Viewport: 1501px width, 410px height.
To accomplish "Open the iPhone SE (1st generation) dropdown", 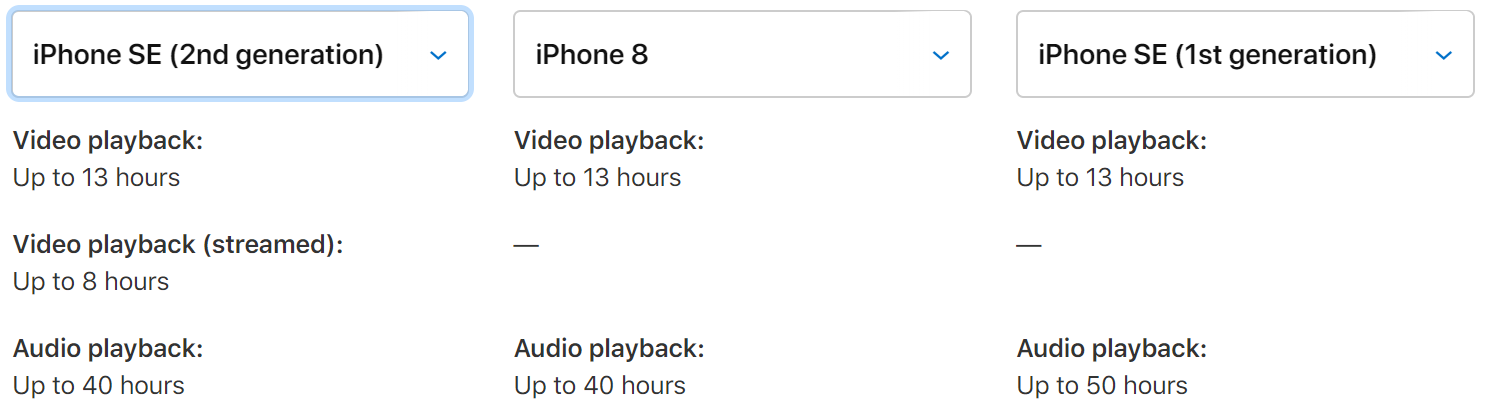I will click(x=1245, y=54).
